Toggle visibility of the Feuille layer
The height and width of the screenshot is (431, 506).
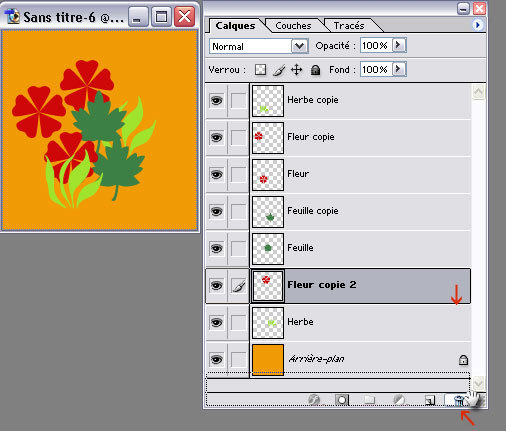(x=217, y=248)
